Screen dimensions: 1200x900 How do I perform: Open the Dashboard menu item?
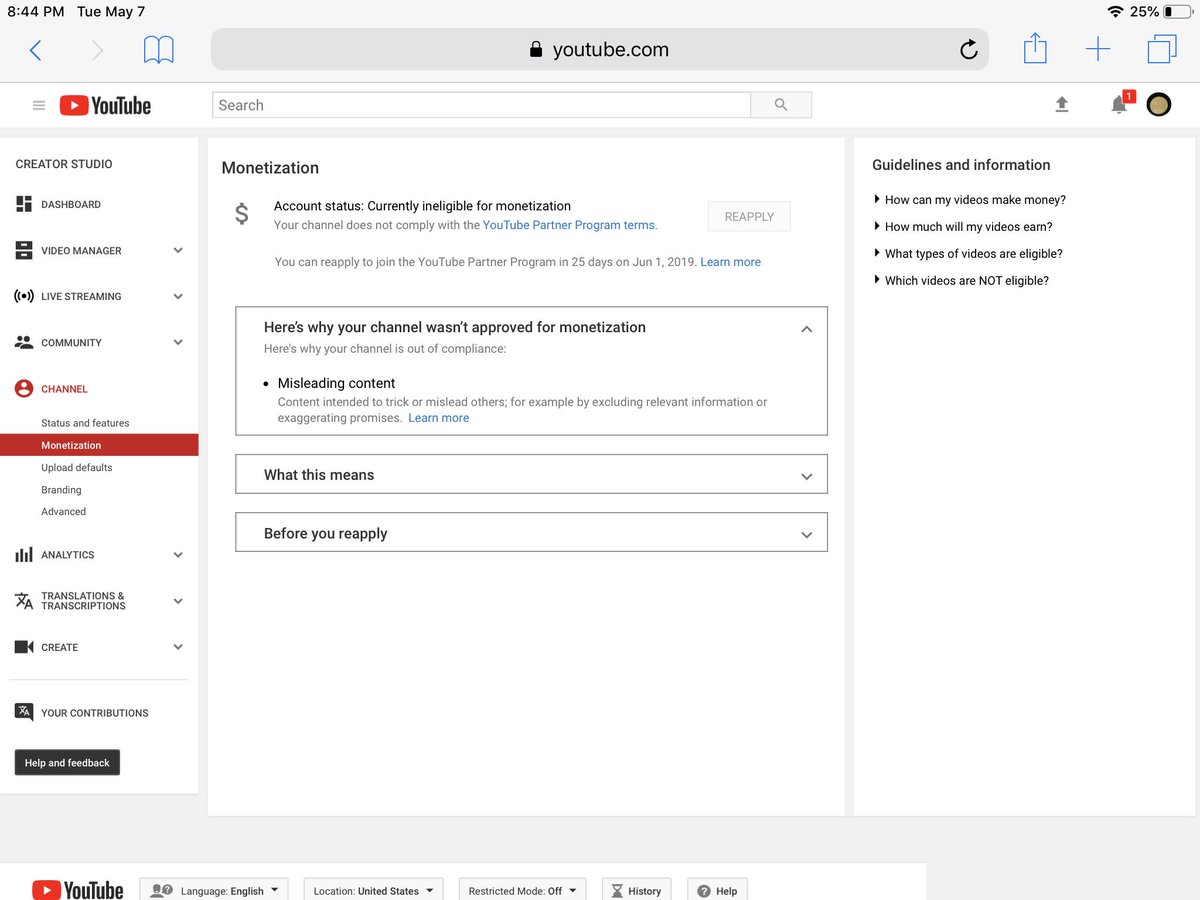coord(71,204)
